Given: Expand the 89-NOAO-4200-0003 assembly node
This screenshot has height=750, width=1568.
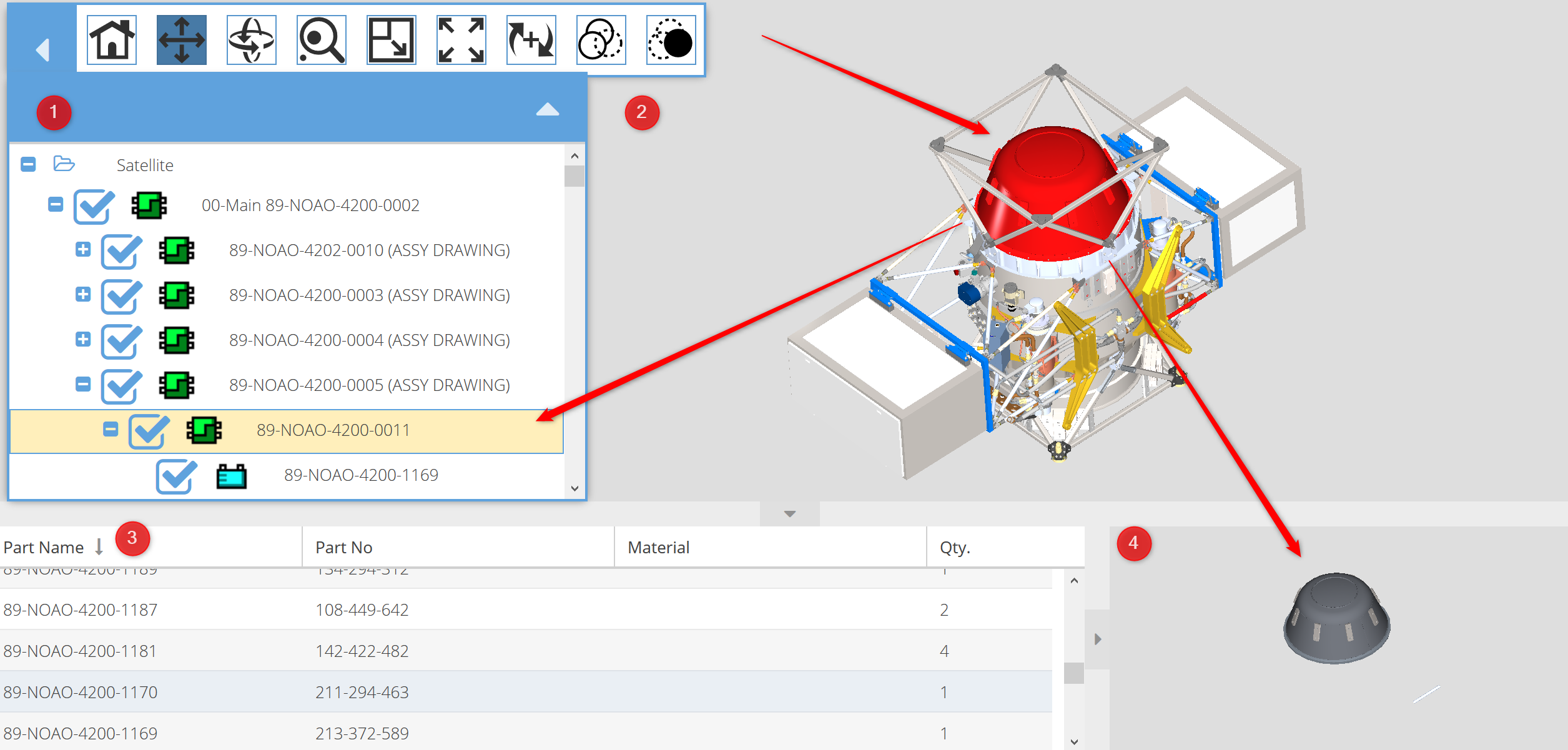Looking at the screenshot, I should (83, 294).
